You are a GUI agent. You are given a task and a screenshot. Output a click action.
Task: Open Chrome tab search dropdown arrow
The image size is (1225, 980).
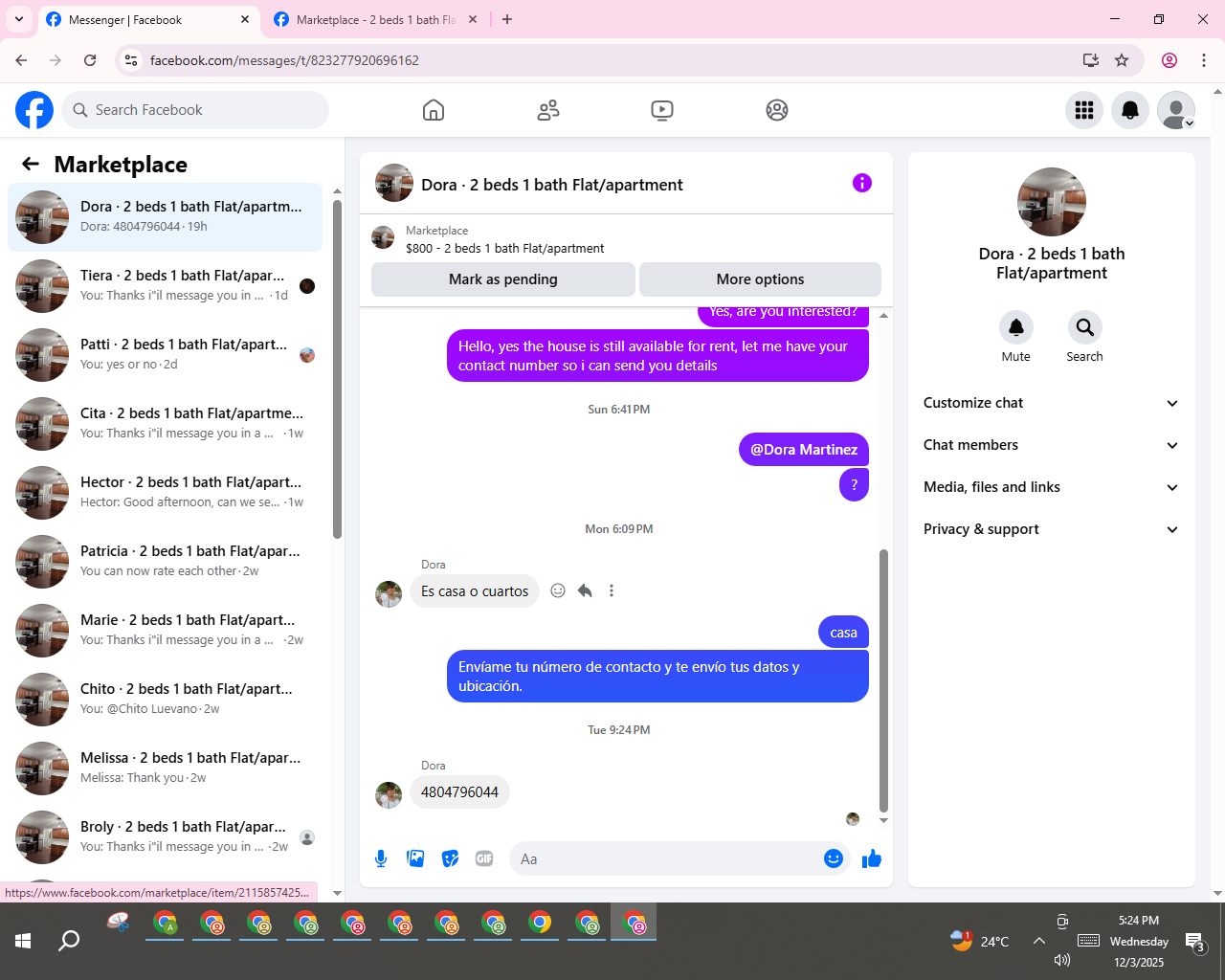pyautogui.click(x=18, y=19)
